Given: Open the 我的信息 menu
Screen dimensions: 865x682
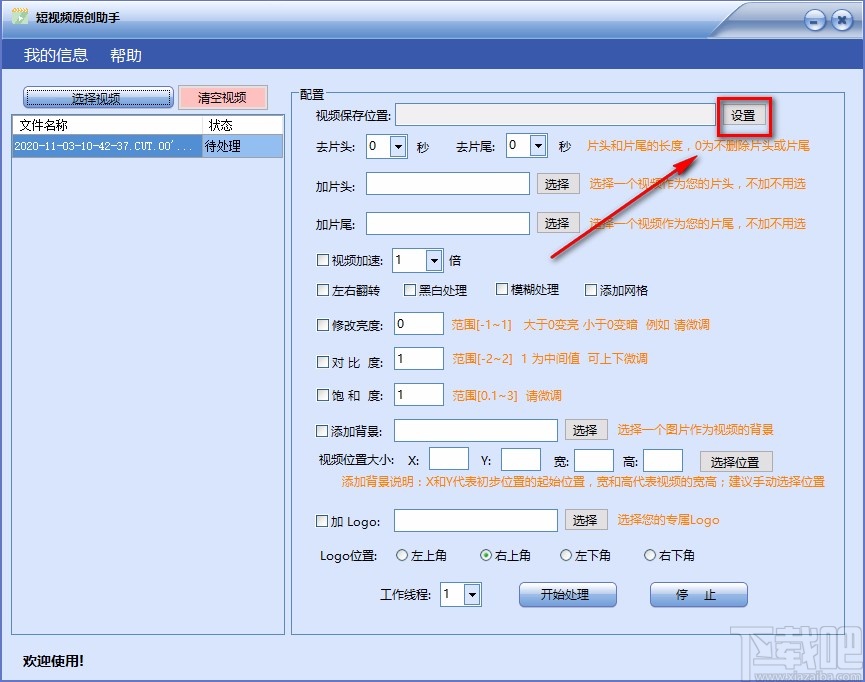Looking at the screenshot, I should pos(56,55).
